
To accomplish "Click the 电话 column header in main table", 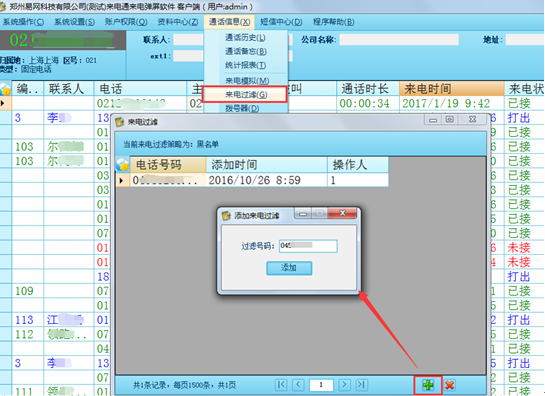I will [x=140, y=89].
